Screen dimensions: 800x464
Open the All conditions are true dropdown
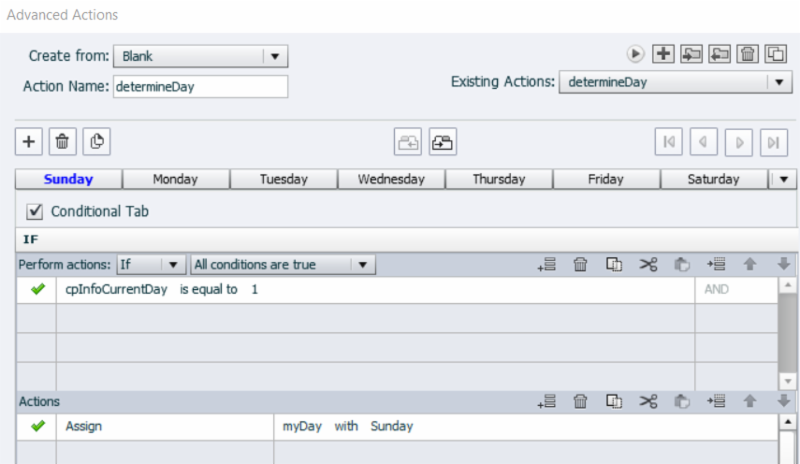362,265
